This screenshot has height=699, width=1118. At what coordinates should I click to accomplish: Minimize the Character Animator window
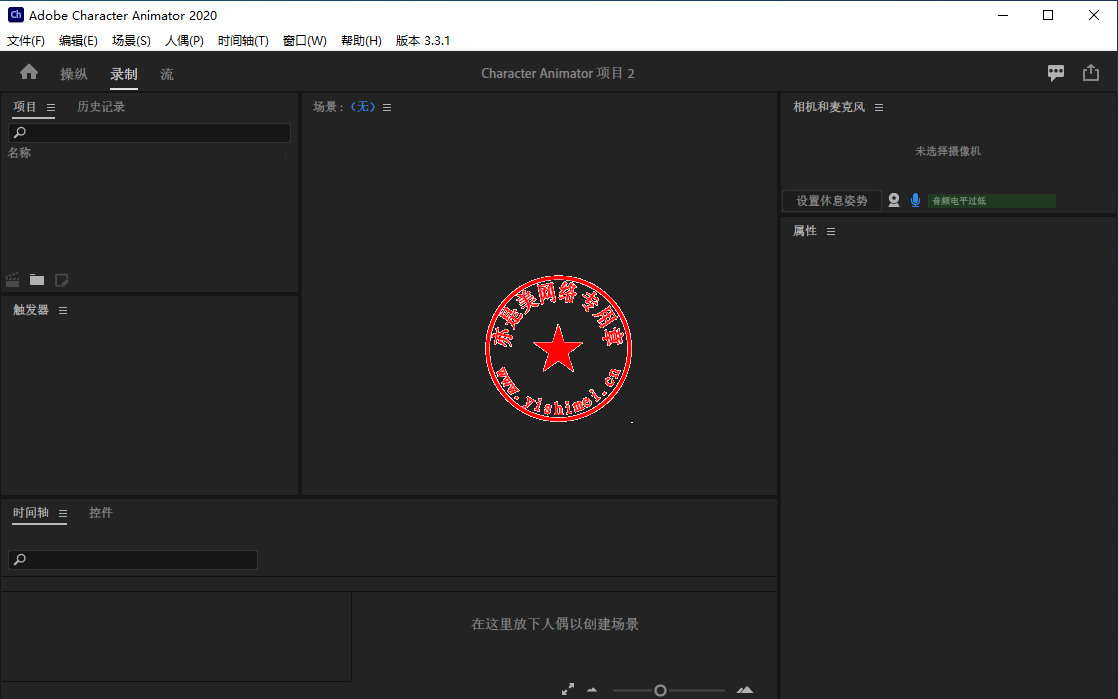(1003, 15)
